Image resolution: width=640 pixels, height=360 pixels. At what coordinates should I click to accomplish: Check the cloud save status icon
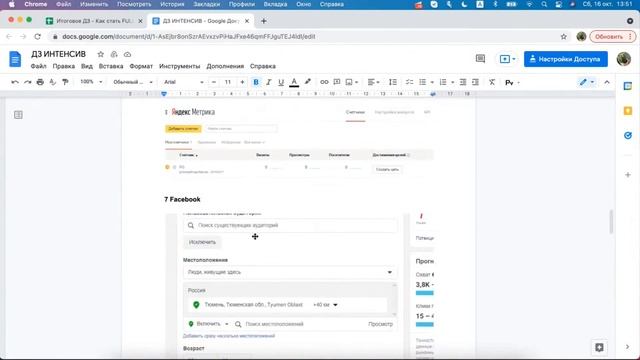point(127,54)
